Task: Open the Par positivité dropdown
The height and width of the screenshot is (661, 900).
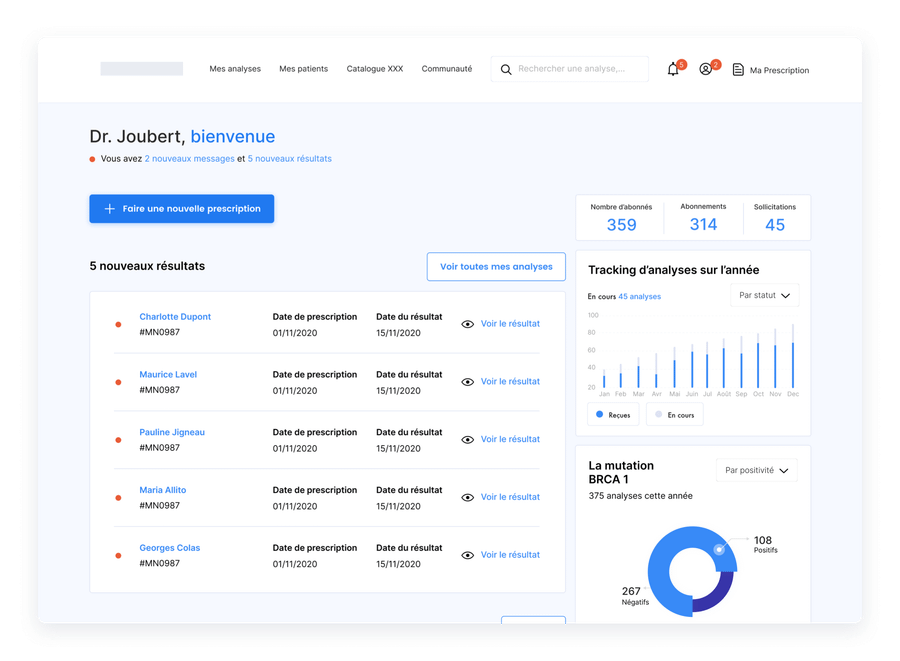Action: (x=757, y=470)
